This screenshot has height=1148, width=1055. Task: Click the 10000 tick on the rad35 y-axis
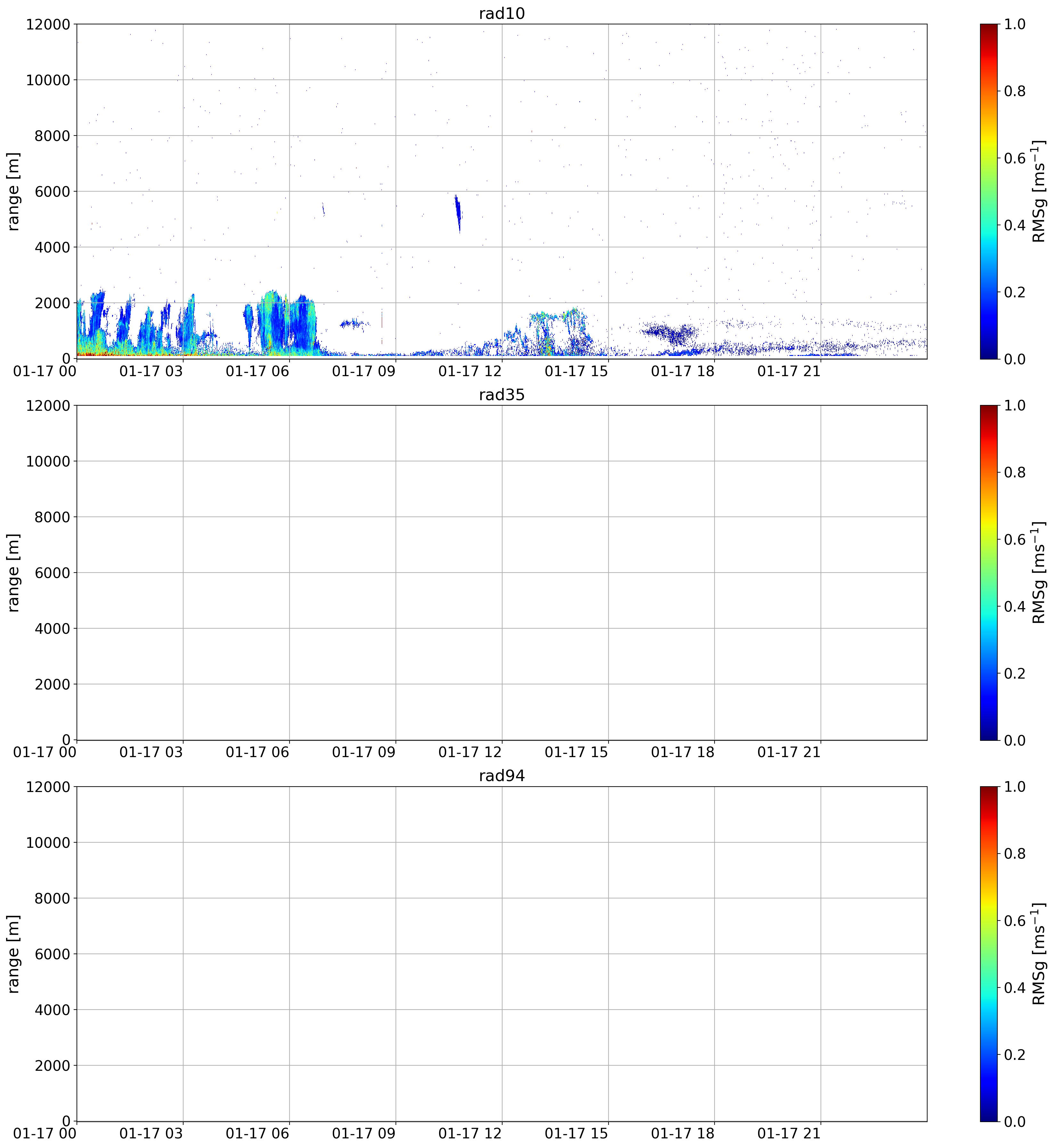point(48,461)
